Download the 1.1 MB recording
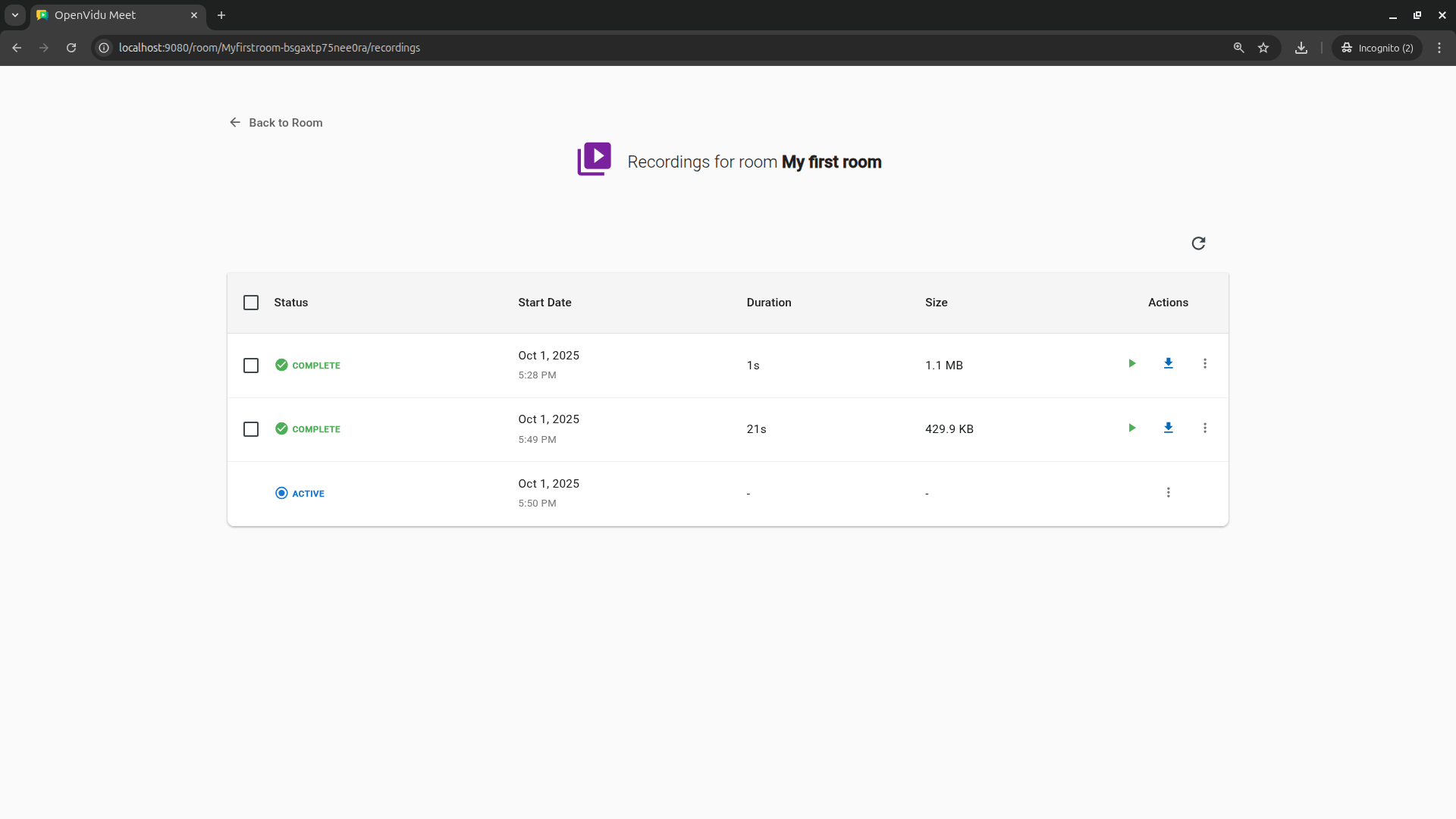The height and width of the screenshot is (819, 1456). (x=1168, y=364)
